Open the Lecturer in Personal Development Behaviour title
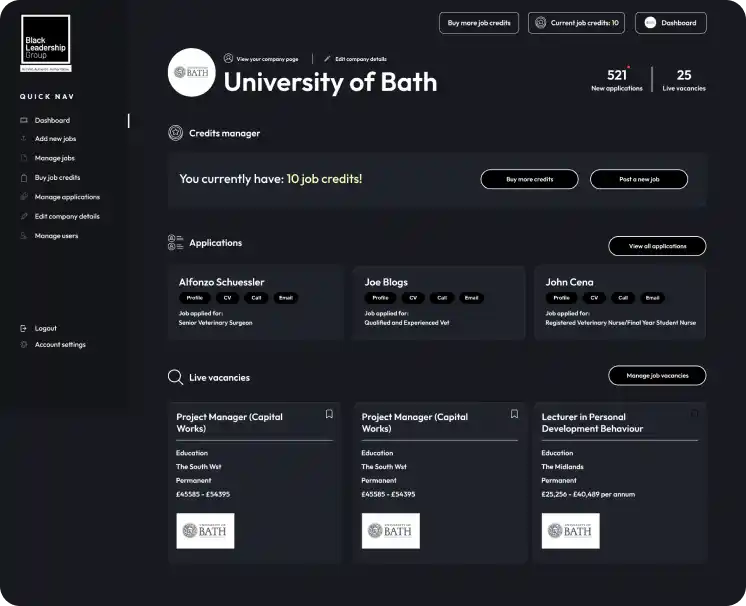Viewport: 746px width, 606px height. (x=592, y=422)
